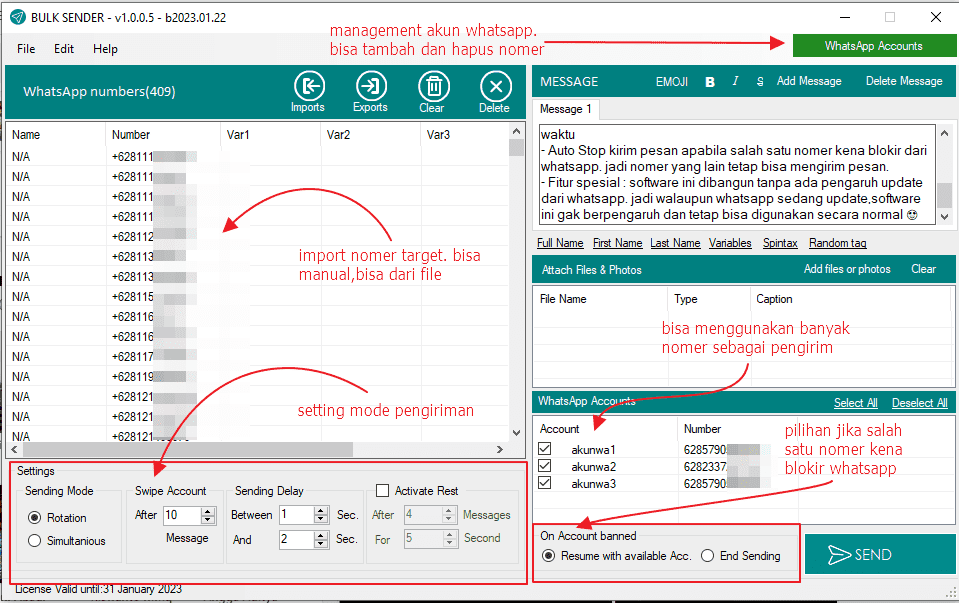Toggle italic text formatting
This screenshot has height=603, width=959.
[x=735, y=82]
